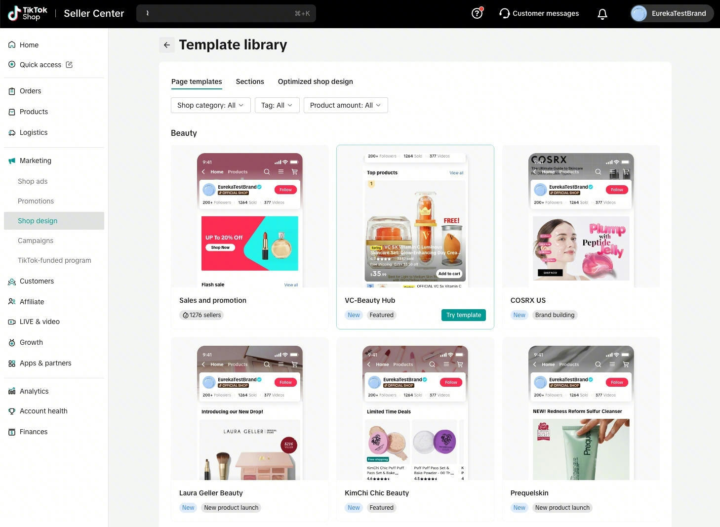Click the LIVE & video camera icon

click(12, 322)
